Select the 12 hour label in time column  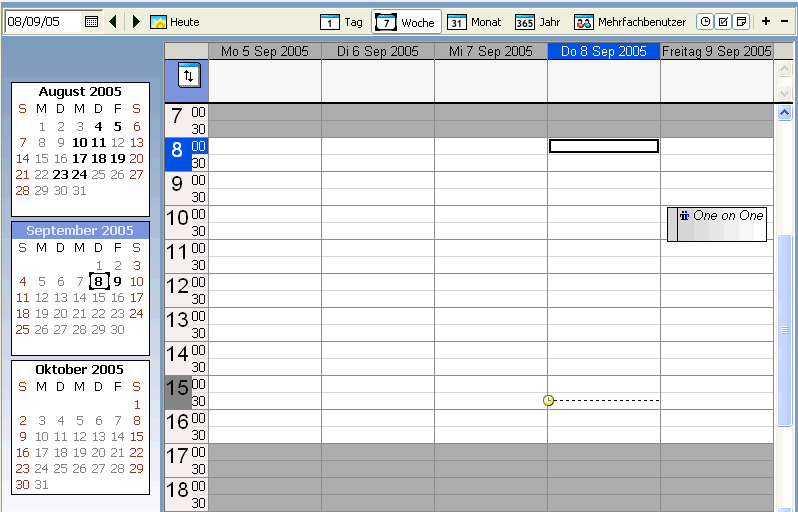pos(178,287)
